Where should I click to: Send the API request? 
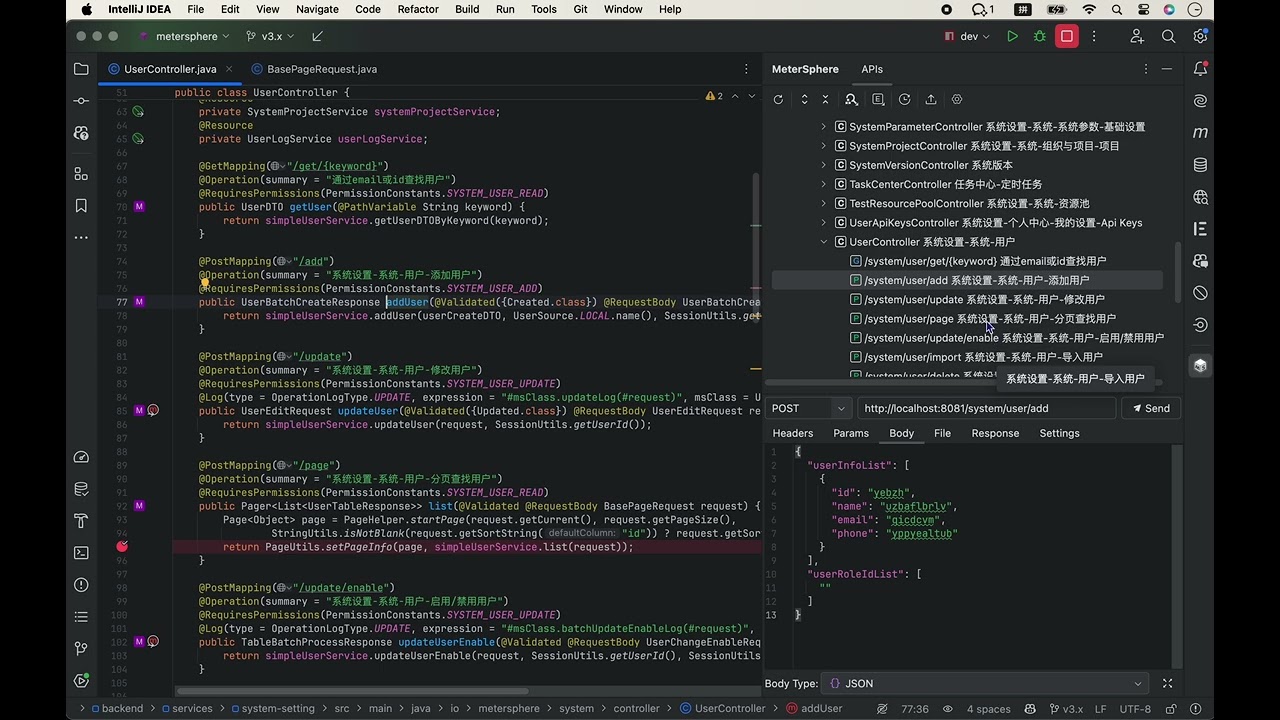(x=1150, y=408)
